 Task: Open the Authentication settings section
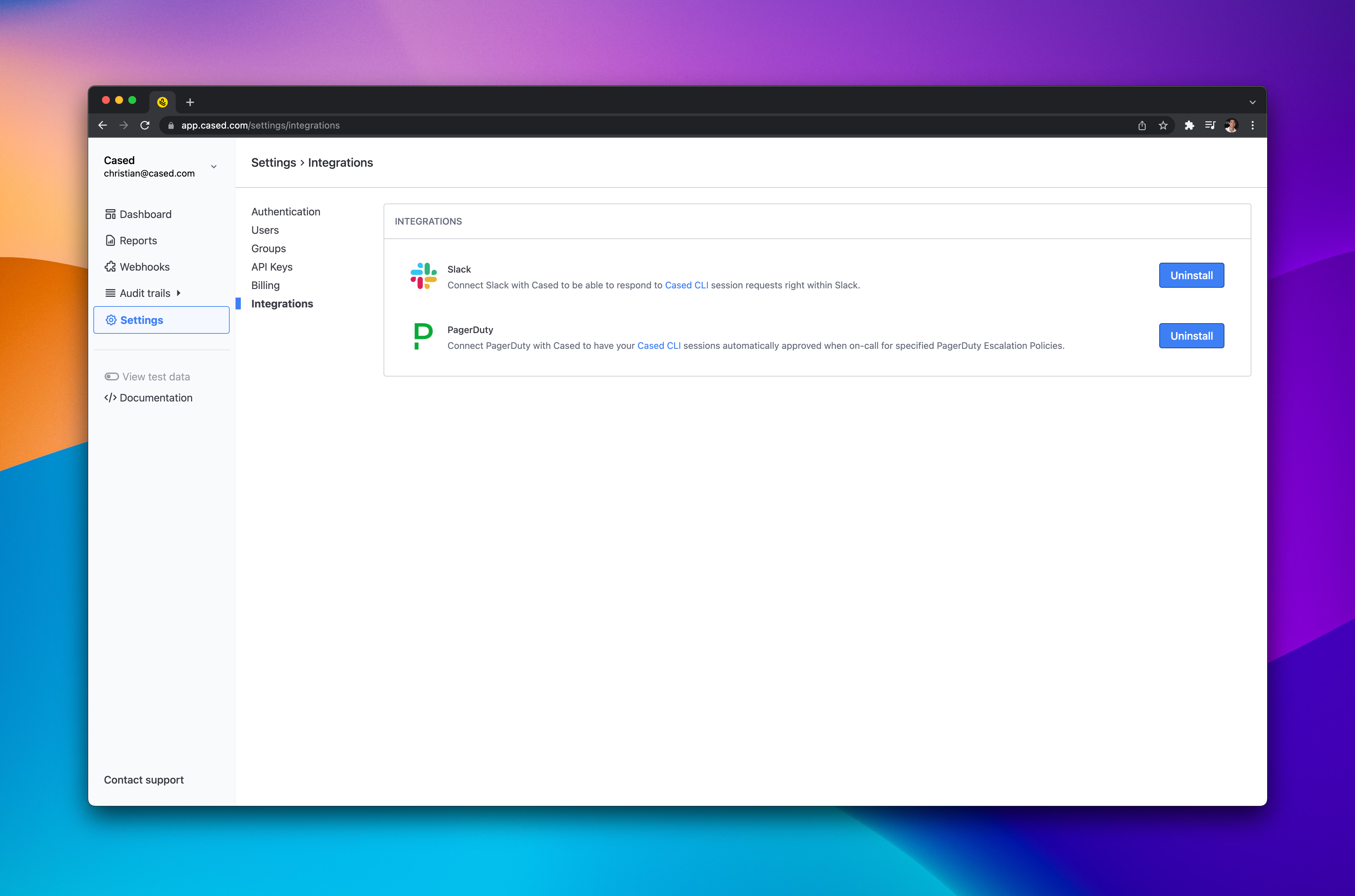pos(286,211)
